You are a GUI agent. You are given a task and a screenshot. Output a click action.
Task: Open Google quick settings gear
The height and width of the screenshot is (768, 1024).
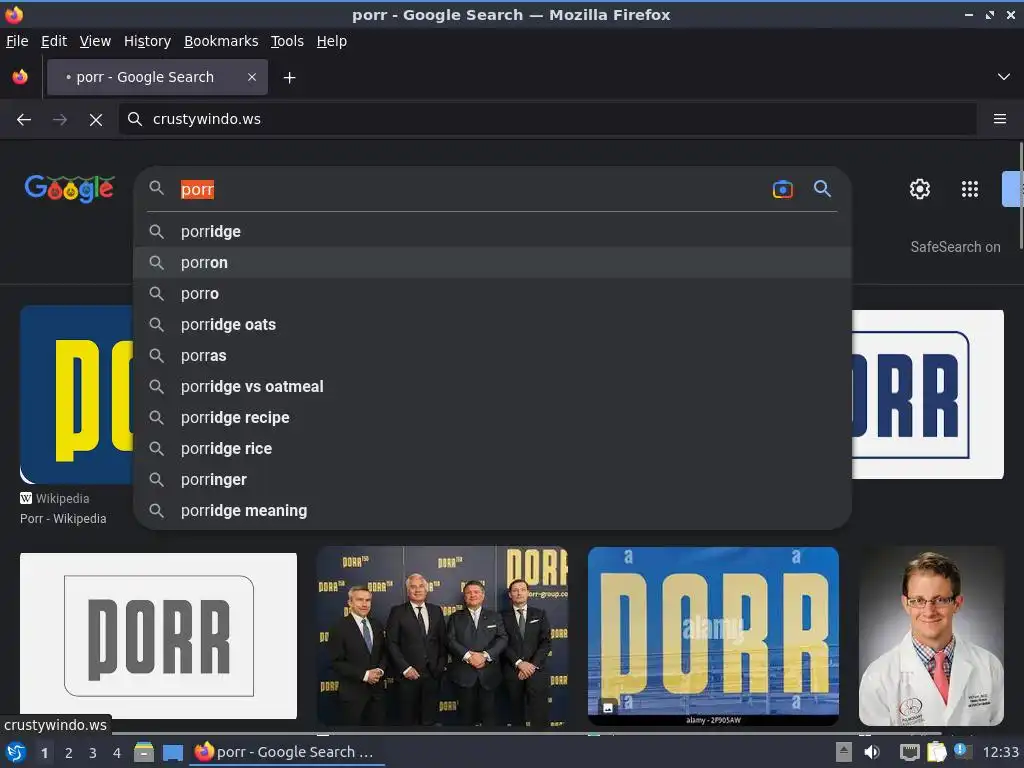point(920,189)
